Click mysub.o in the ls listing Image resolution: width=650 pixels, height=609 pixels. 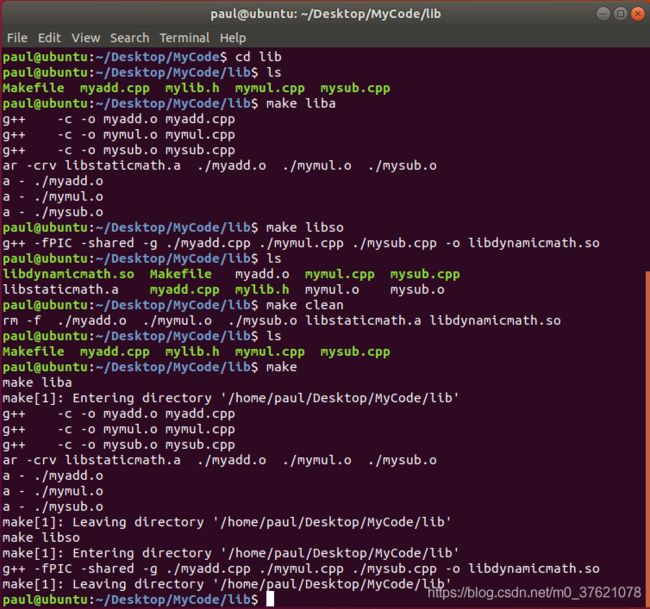click(x=417, y=289)
